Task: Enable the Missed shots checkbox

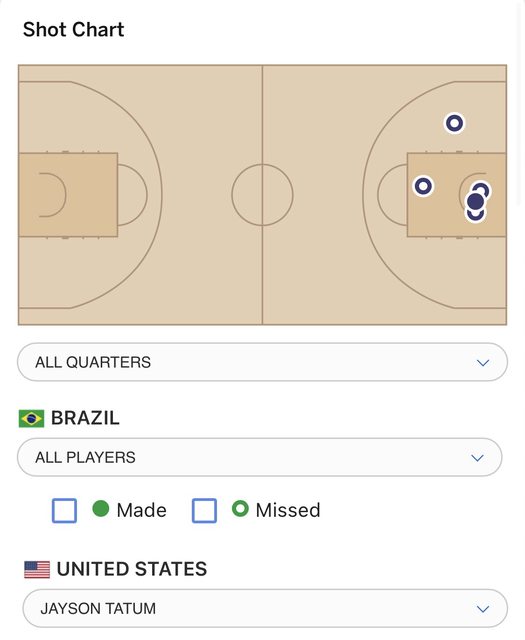Action: coord(204,510)
